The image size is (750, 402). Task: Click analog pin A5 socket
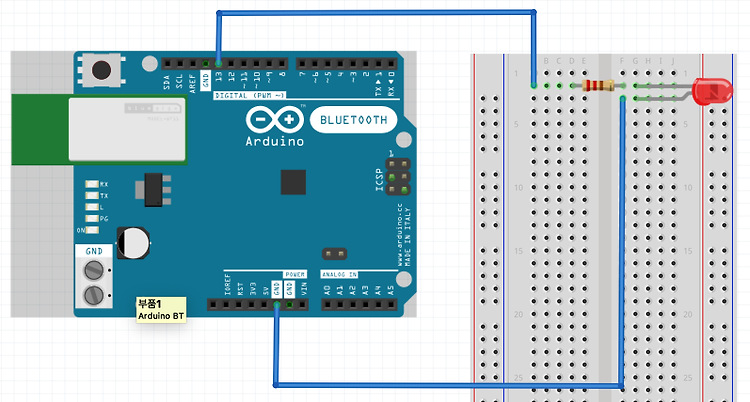click(391, 304)
